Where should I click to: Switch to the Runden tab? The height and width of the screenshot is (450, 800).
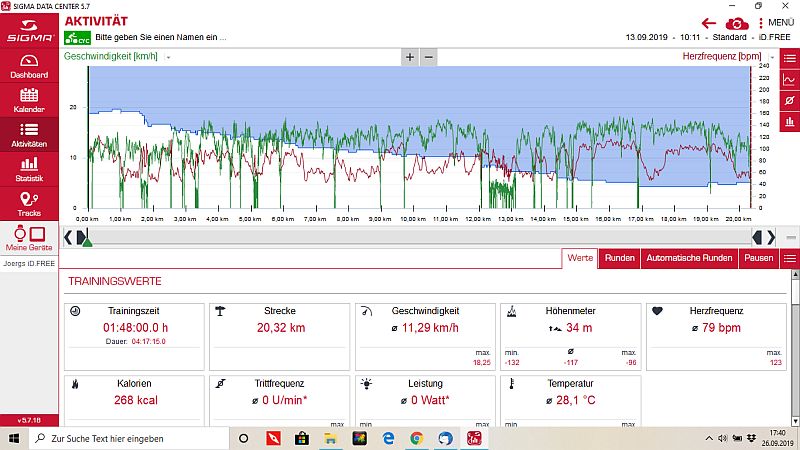pos(619,258)
